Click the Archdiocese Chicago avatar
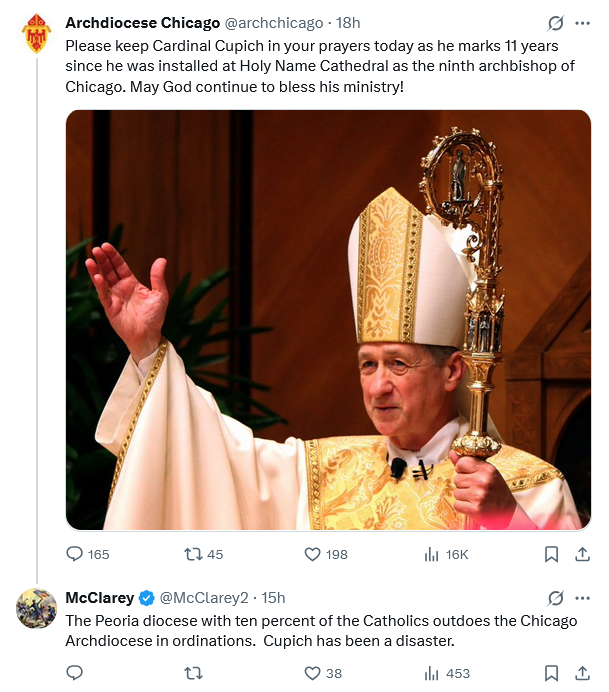The width and height of the screenshot is (609, 692). [x=37, y=34]
